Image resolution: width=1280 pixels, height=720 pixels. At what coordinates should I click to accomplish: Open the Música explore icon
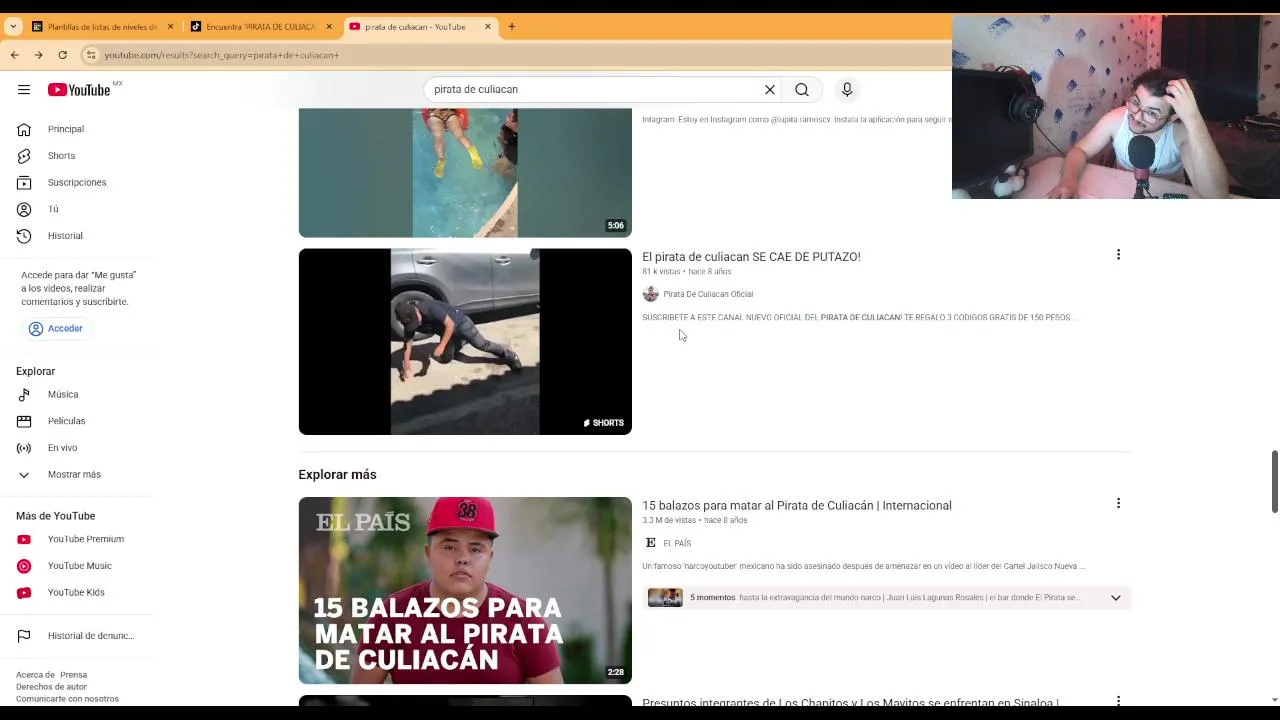(x=24, y=395)
